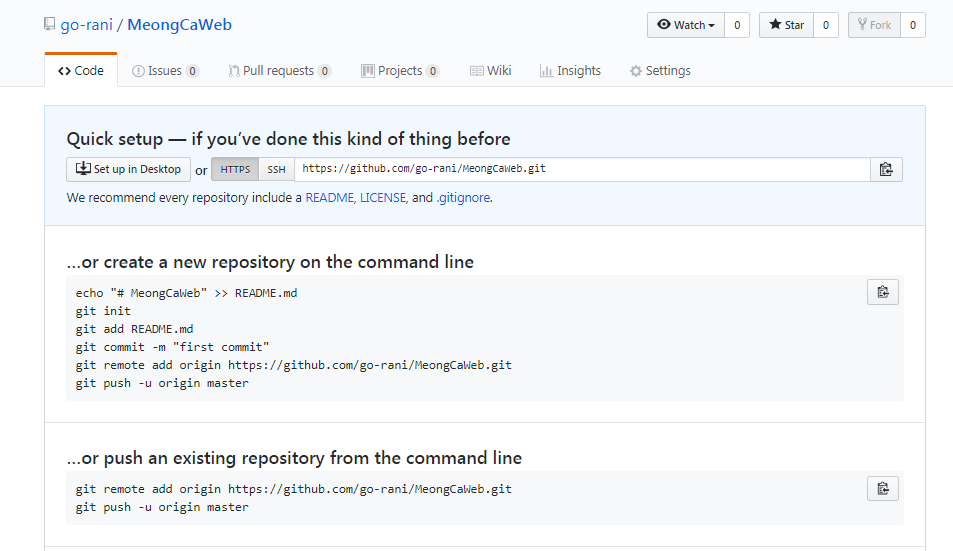Open the Projects tab
This screenshot has height=551, width=953.
coord(400,70)
